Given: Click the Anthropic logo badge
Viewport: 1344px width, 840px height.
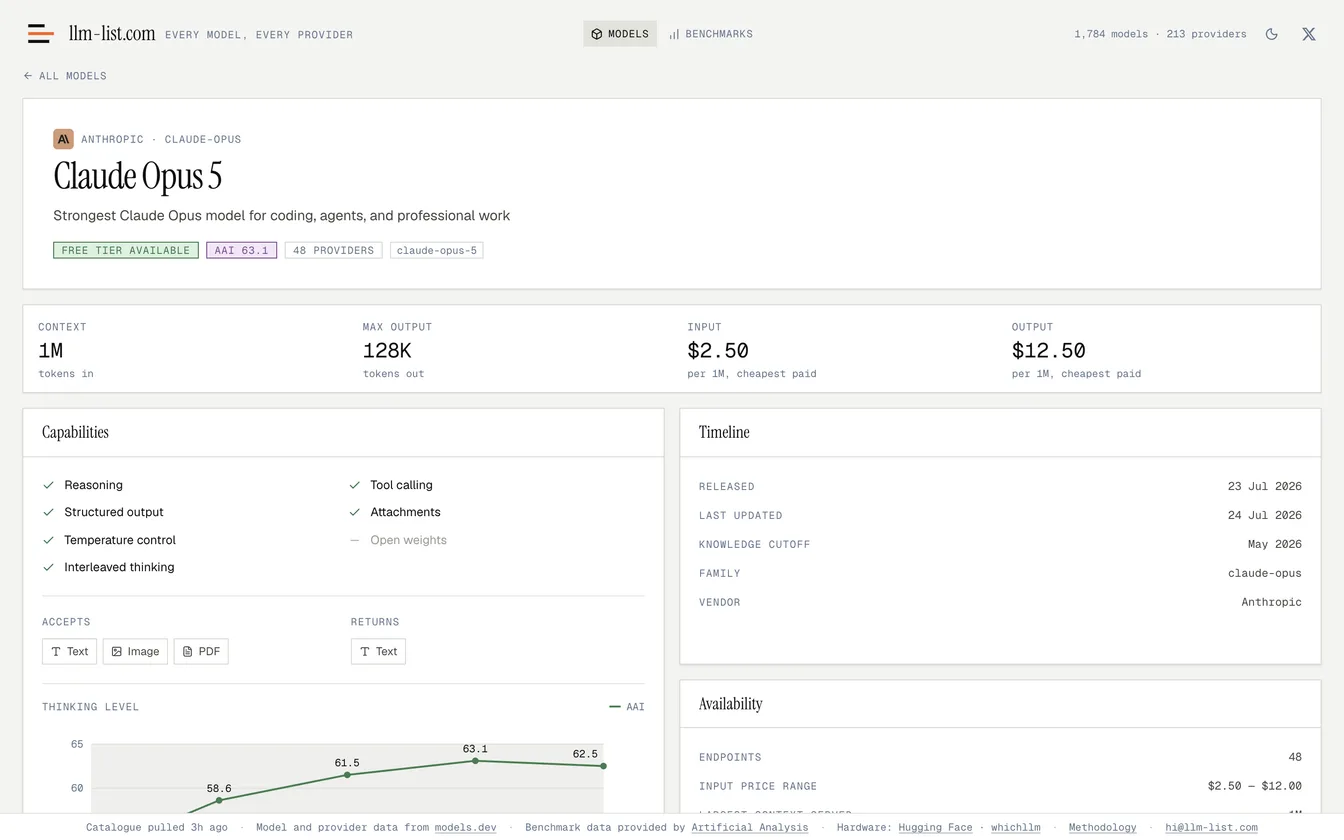Looking at the screenshot, I should tap(63, 139).
